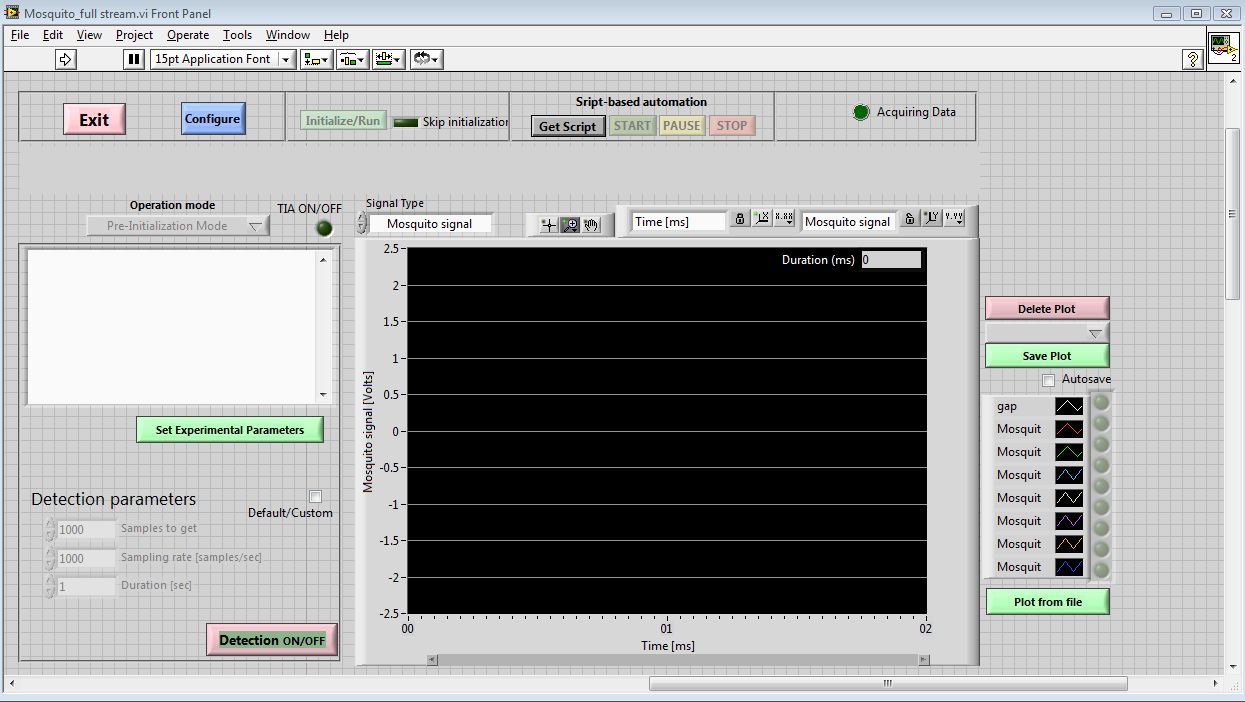
Task: Open the Tools menu
Action: [x=237, y=35]
